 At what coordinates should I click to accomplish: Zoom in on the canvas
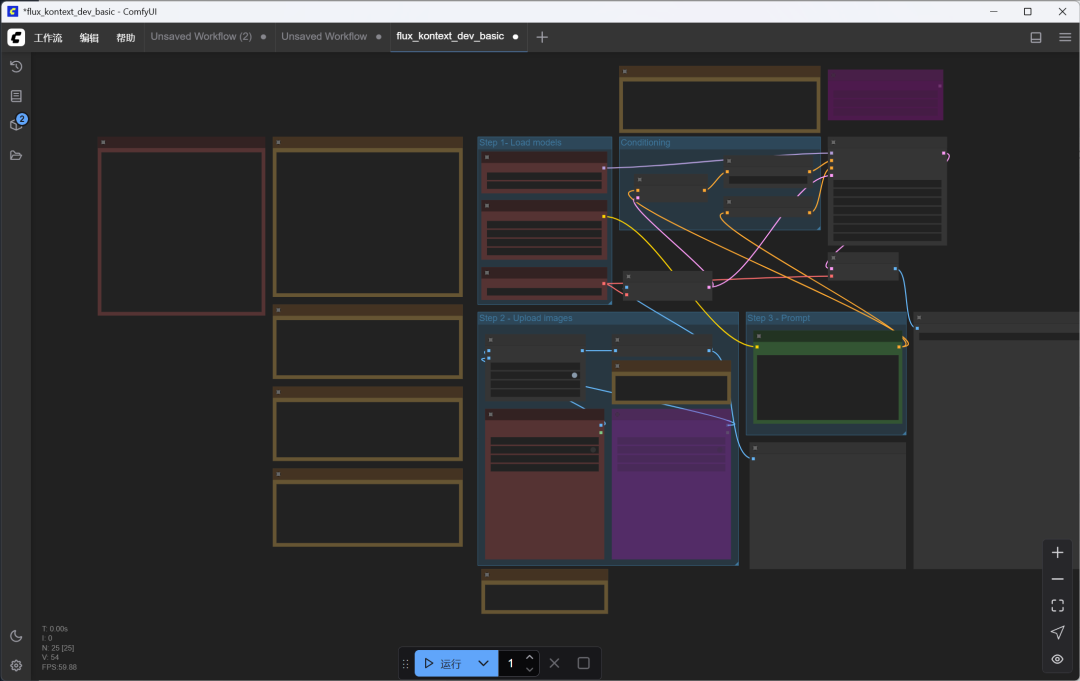pyautogui.click(x=1058, y=552)
